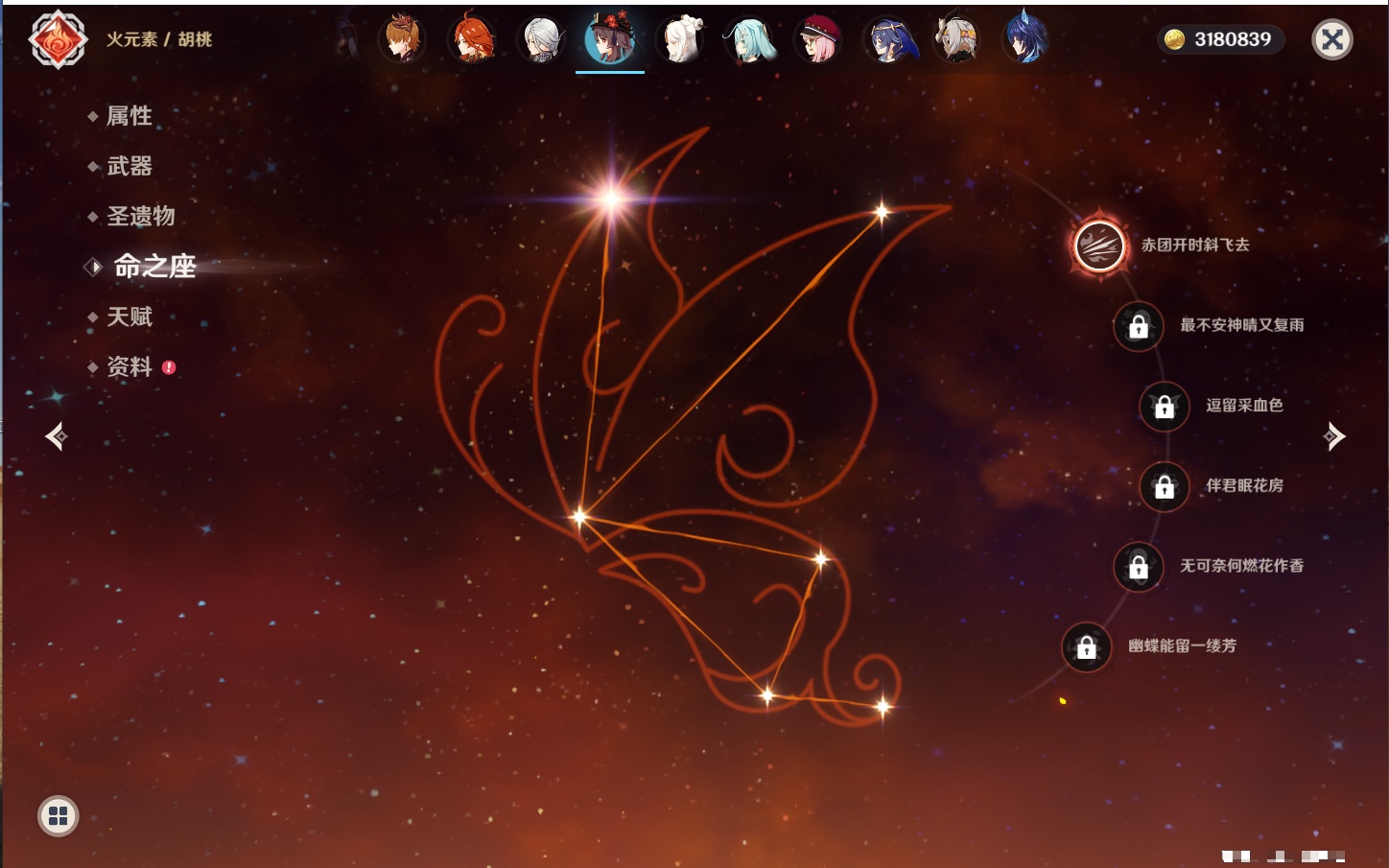Open the 天赋 talents tab
Image resolution: width=1389 pixels, height=868 pixels.
(129, 317)
